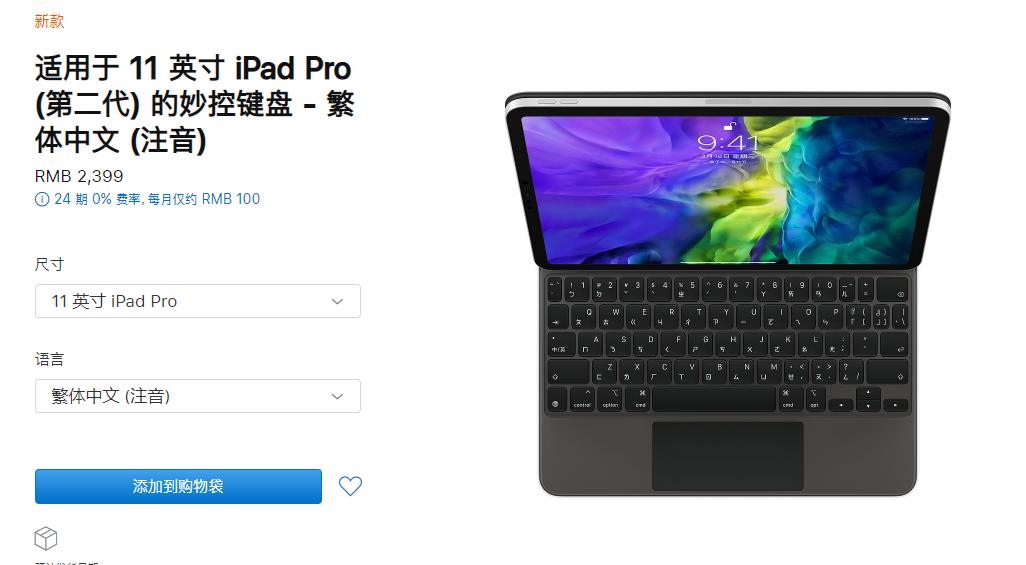
Task: Click the globe key on the pictured keyboard
Action: tap(556, 405)
